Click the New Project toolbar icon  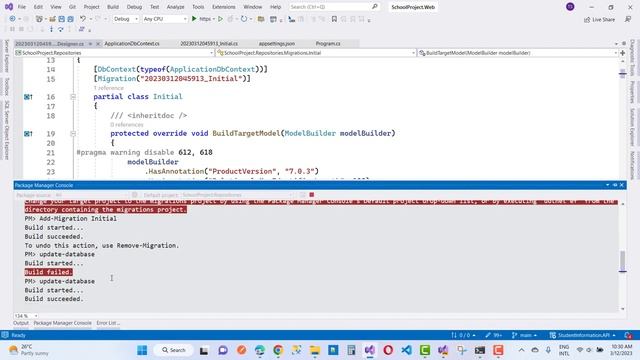click(39, 19)
